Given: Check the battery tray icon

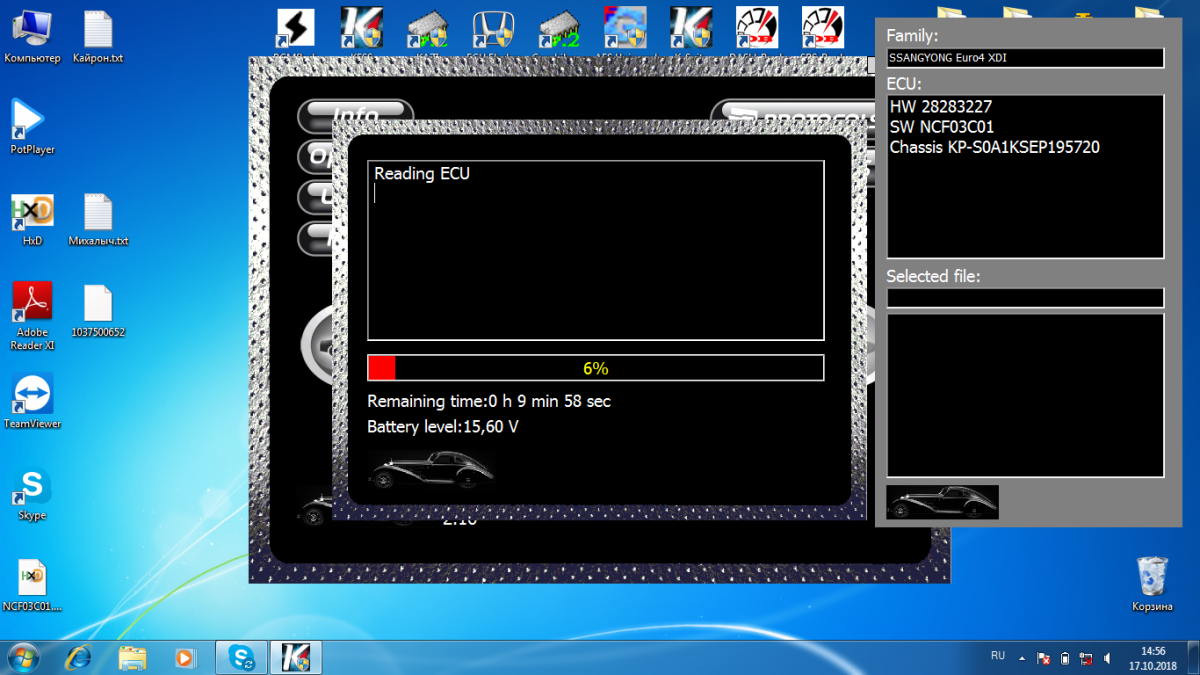Looking at the screenshot, I should pos(1065,658).
